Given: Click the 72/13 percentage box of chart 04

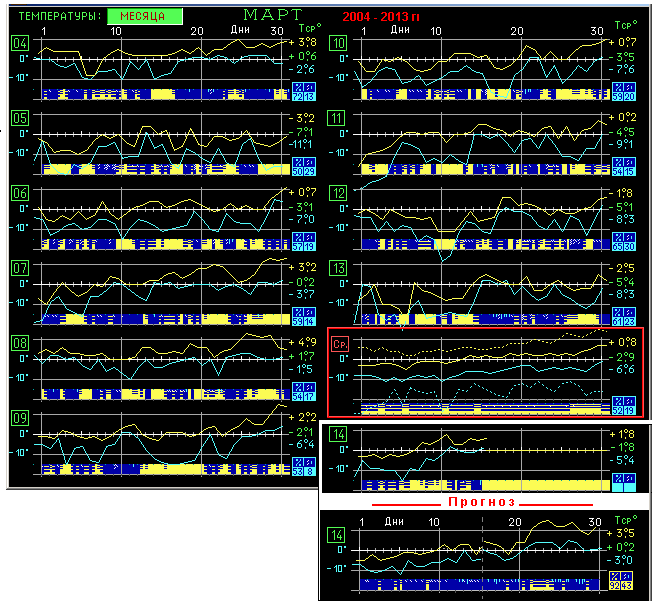Looking at the screenshot, I should point(303,93).
